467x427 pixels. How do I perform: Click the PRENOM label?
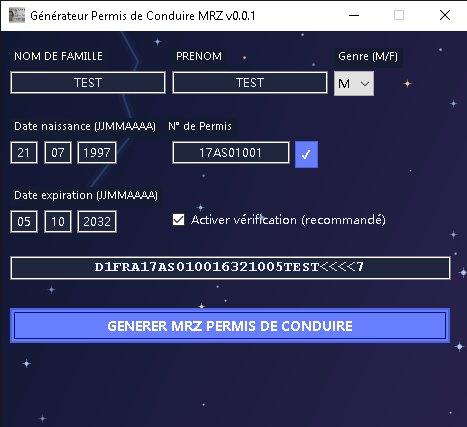199,56
